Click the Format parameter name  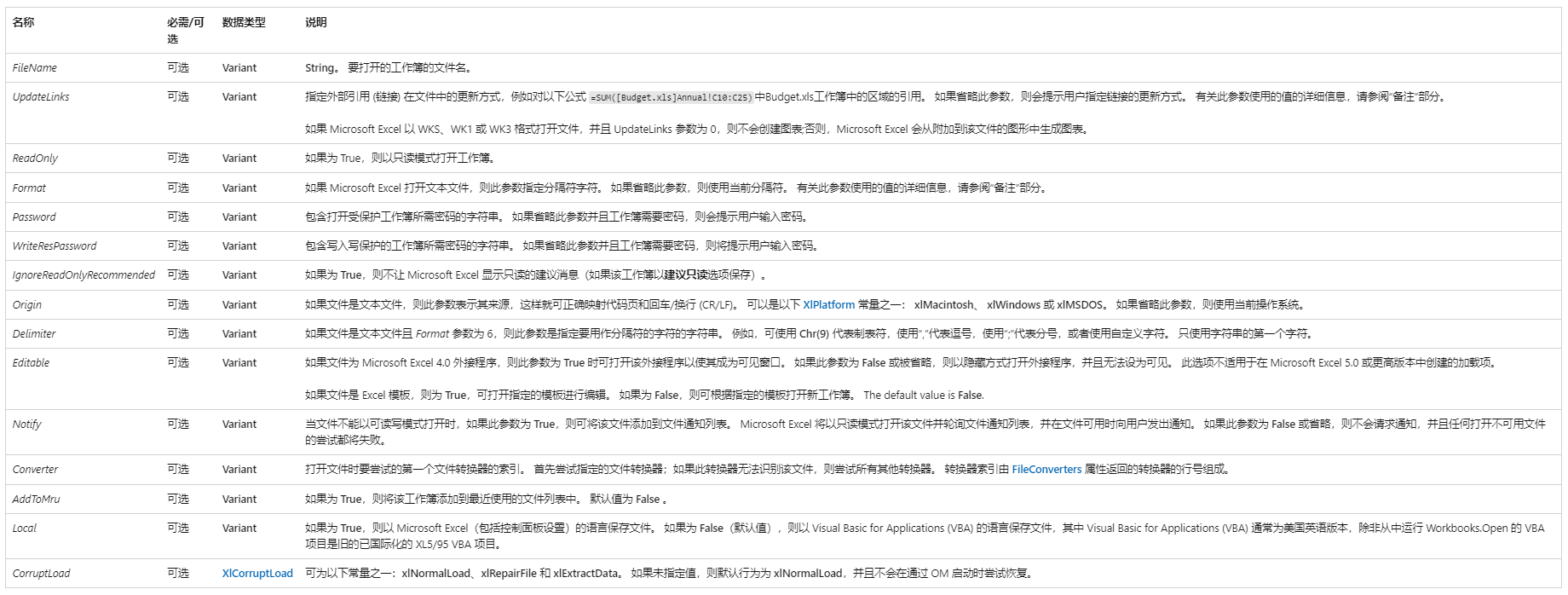point(29,188)
